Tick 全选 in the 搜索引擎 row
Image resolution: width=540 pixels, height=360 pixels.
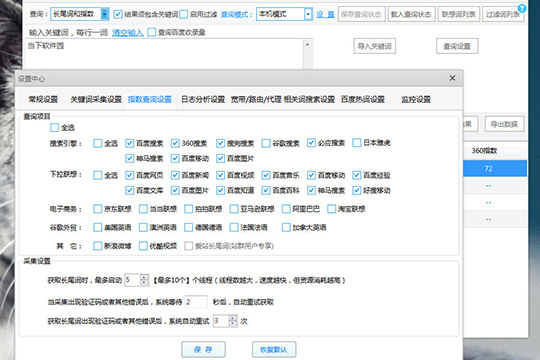(97, 143)
